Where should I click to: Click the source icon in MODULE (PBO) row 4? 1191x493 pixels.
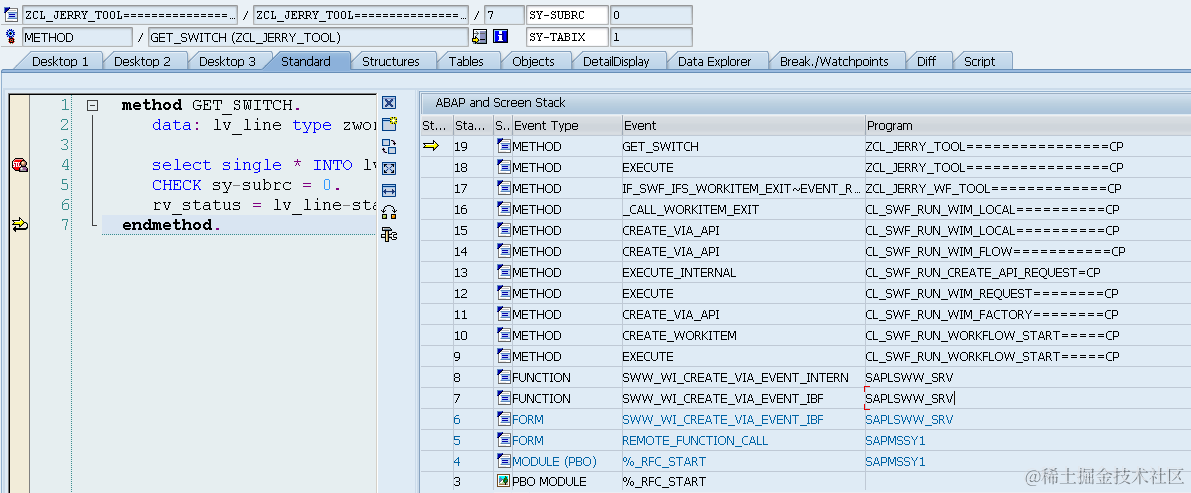click(504, 461)
